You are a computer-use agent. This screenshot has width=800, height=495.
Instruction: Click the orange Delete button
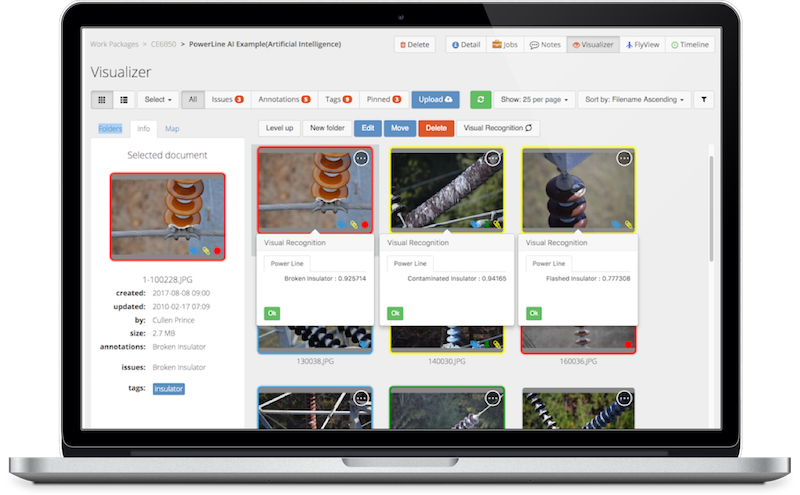click(x=436, y=128)
